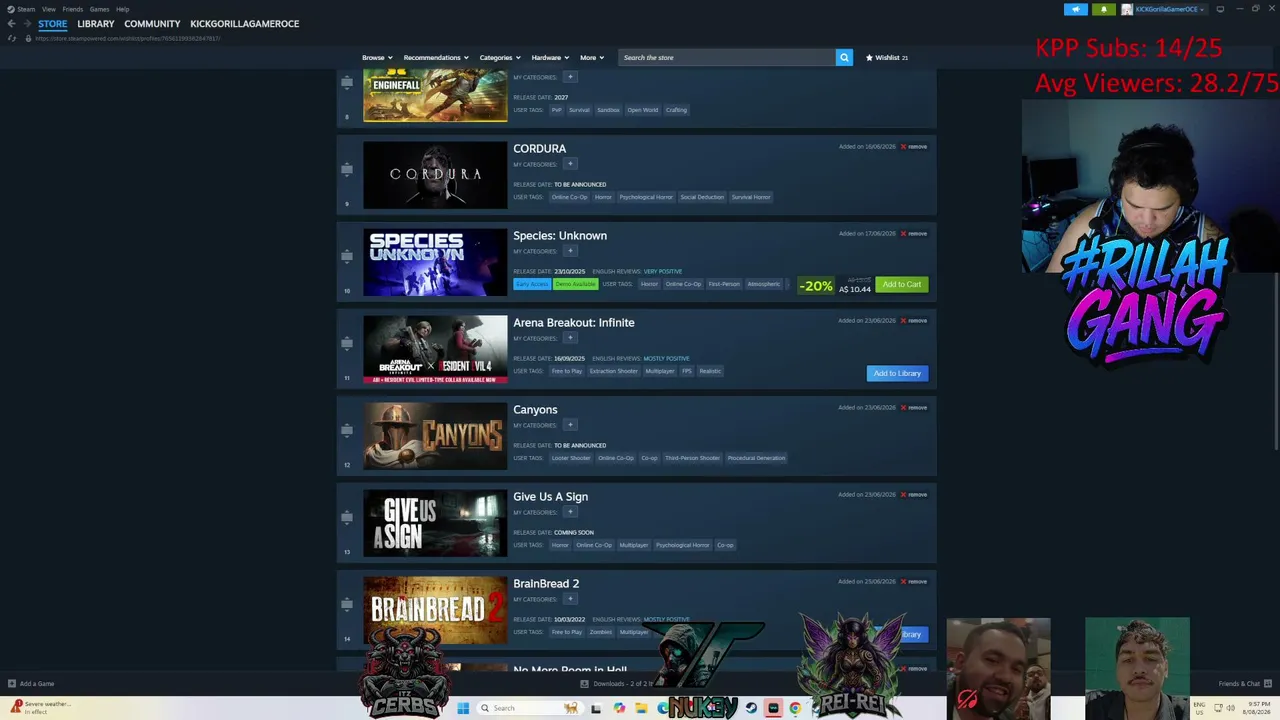The image size is (1280, 720).
Task: Open the Games menu
Action: click(x=99, y=9)
